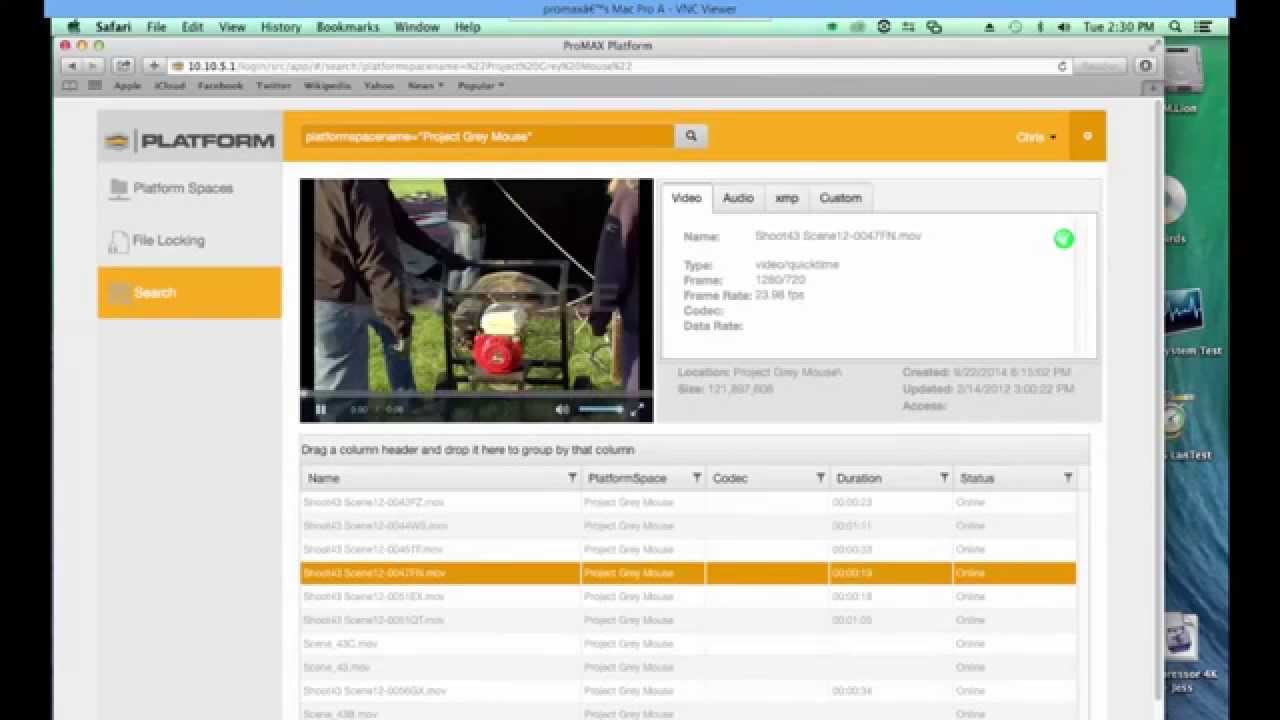Select row Shoot43 Scene12-0051QT.mov
Screen dimensions: 1280x720
[688, 620]
